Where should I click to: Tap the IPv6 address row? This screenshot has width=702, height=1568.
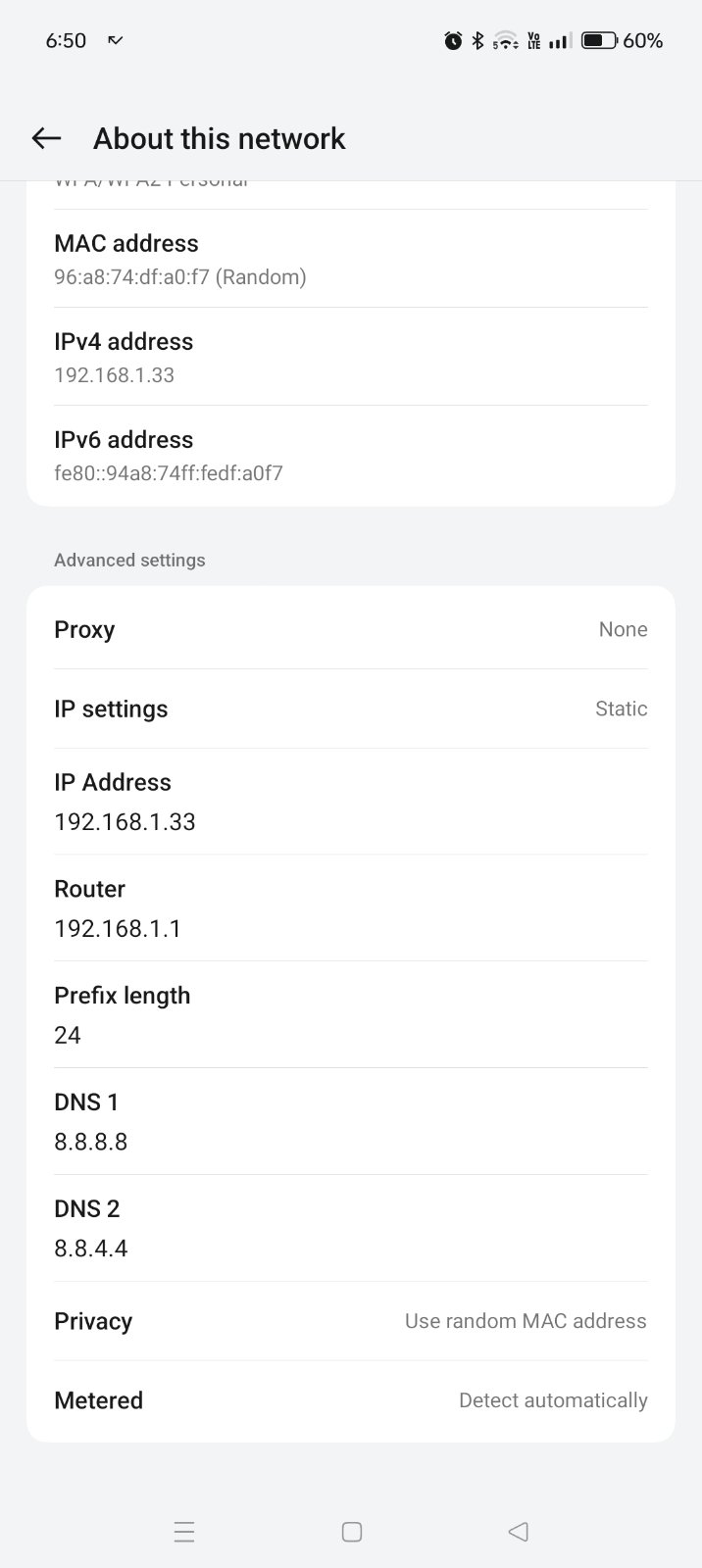click(x=351, y=455)
